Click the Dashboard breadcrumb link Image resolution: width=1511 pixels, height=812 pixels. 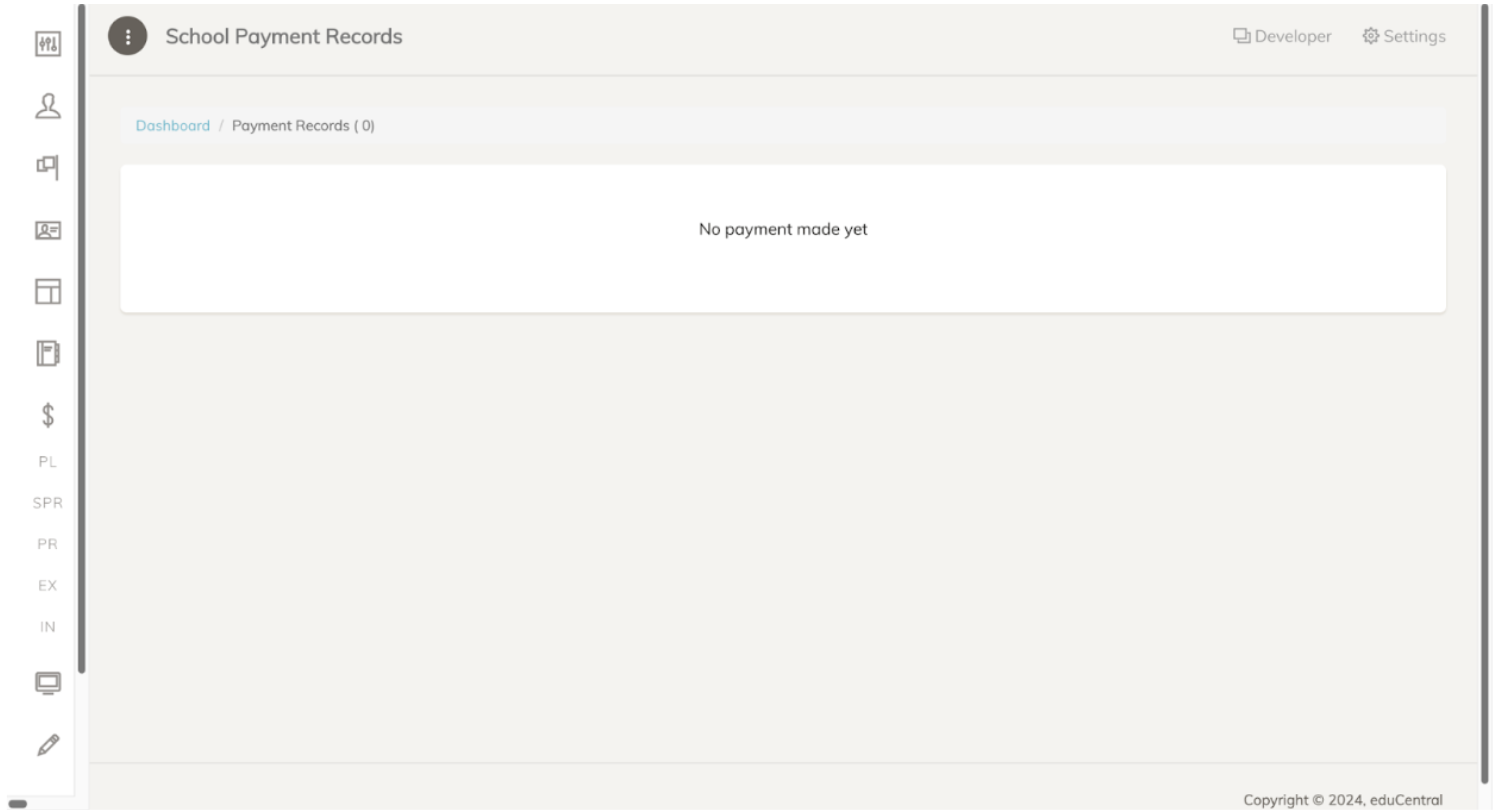pyautogui.click(x=173, y=126)
